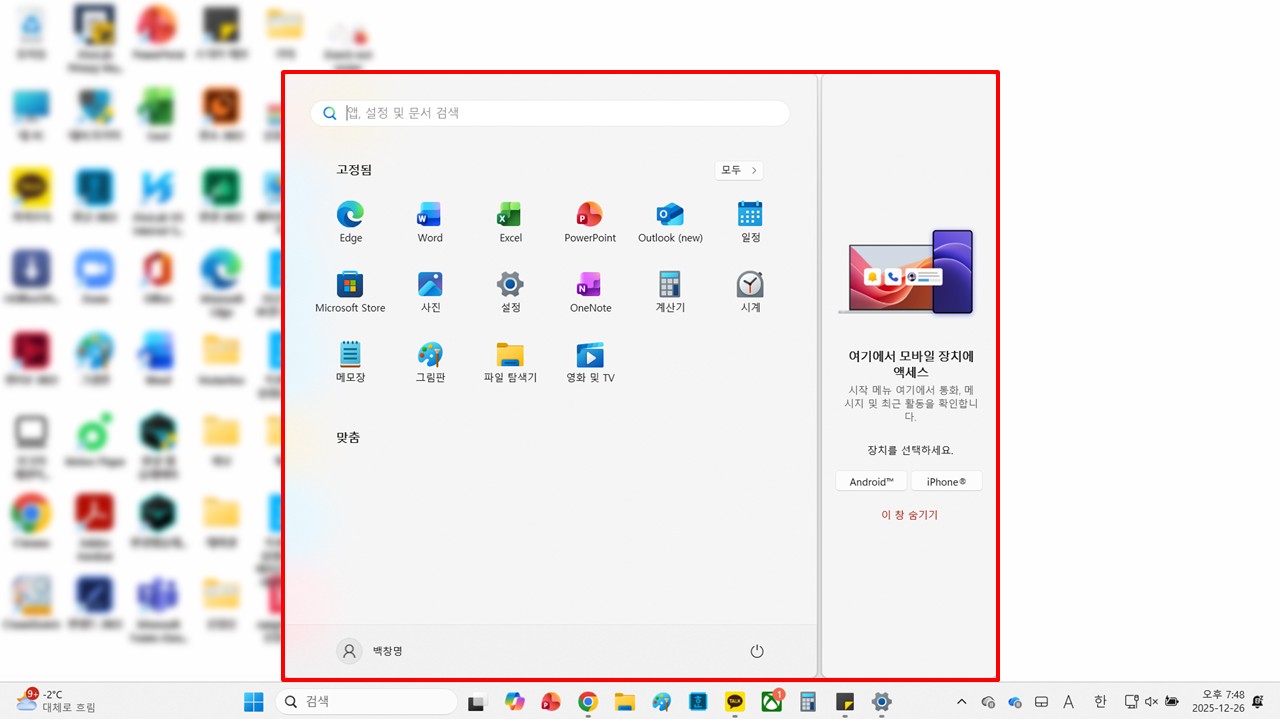
Task: Launch PowerPoint from the Start menu pinned apps
Action: (x=590, y=222)
